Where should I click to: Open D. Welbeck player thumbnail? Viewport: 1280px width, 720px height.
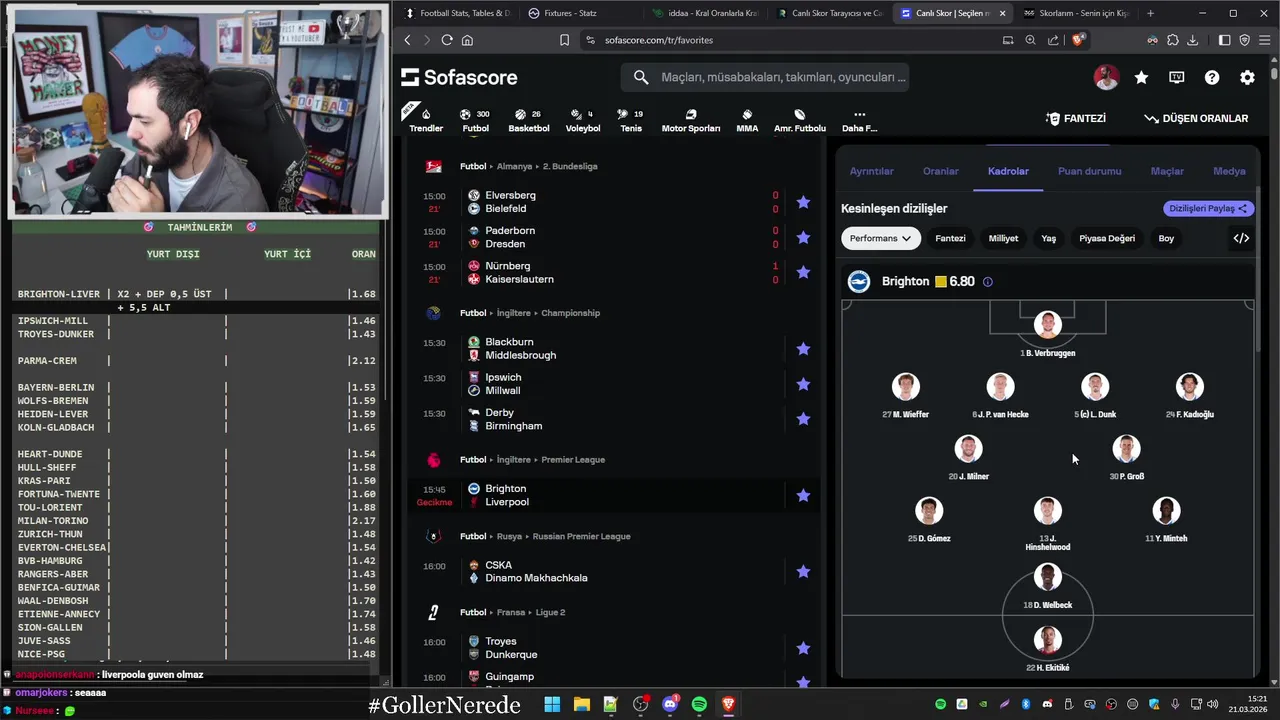pos(1047,577)
